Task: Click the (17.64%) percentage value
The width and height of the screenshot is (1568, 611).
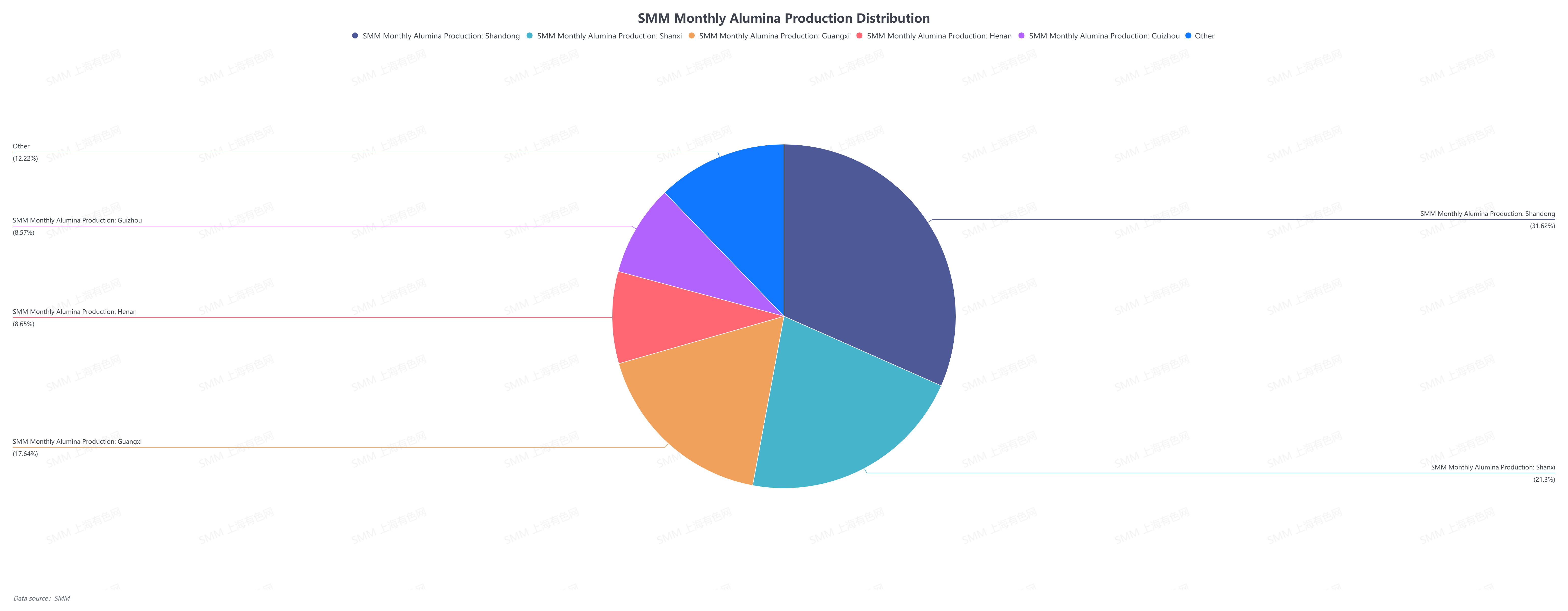Action: (x=25, y=454)
